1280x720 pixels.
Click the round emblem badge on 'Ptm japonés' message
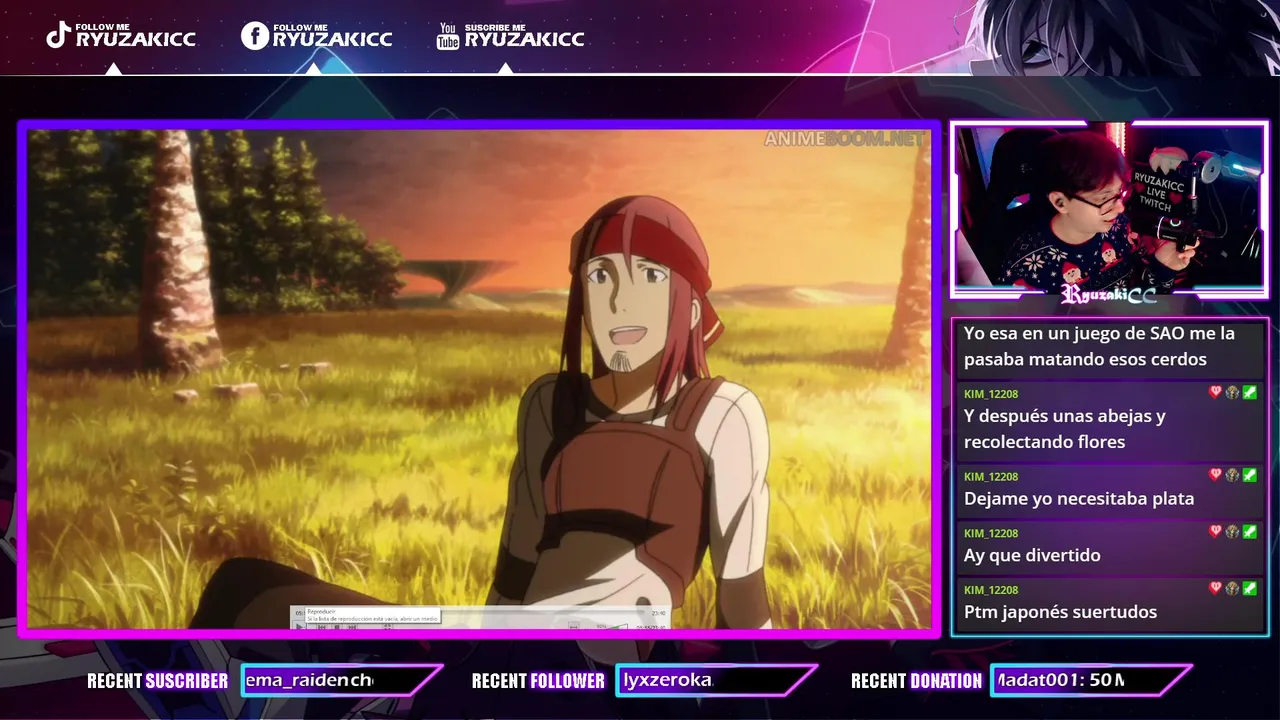[1233, 589]
